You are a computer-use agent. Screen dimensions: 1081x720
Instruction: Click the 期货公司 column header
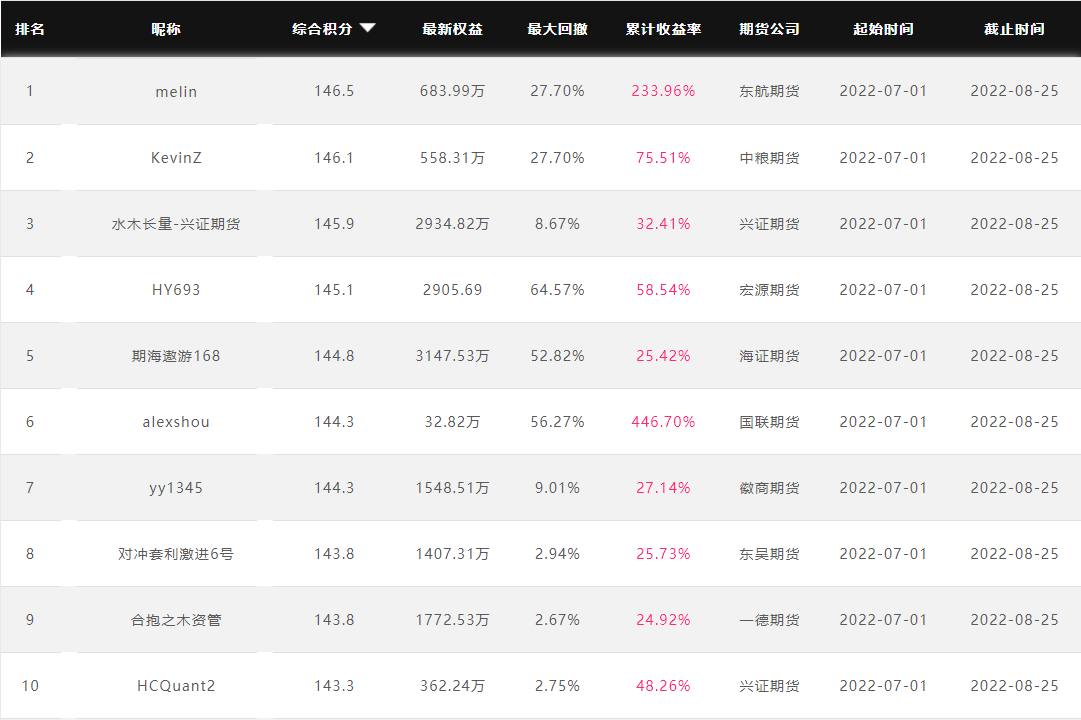(769, 29)
